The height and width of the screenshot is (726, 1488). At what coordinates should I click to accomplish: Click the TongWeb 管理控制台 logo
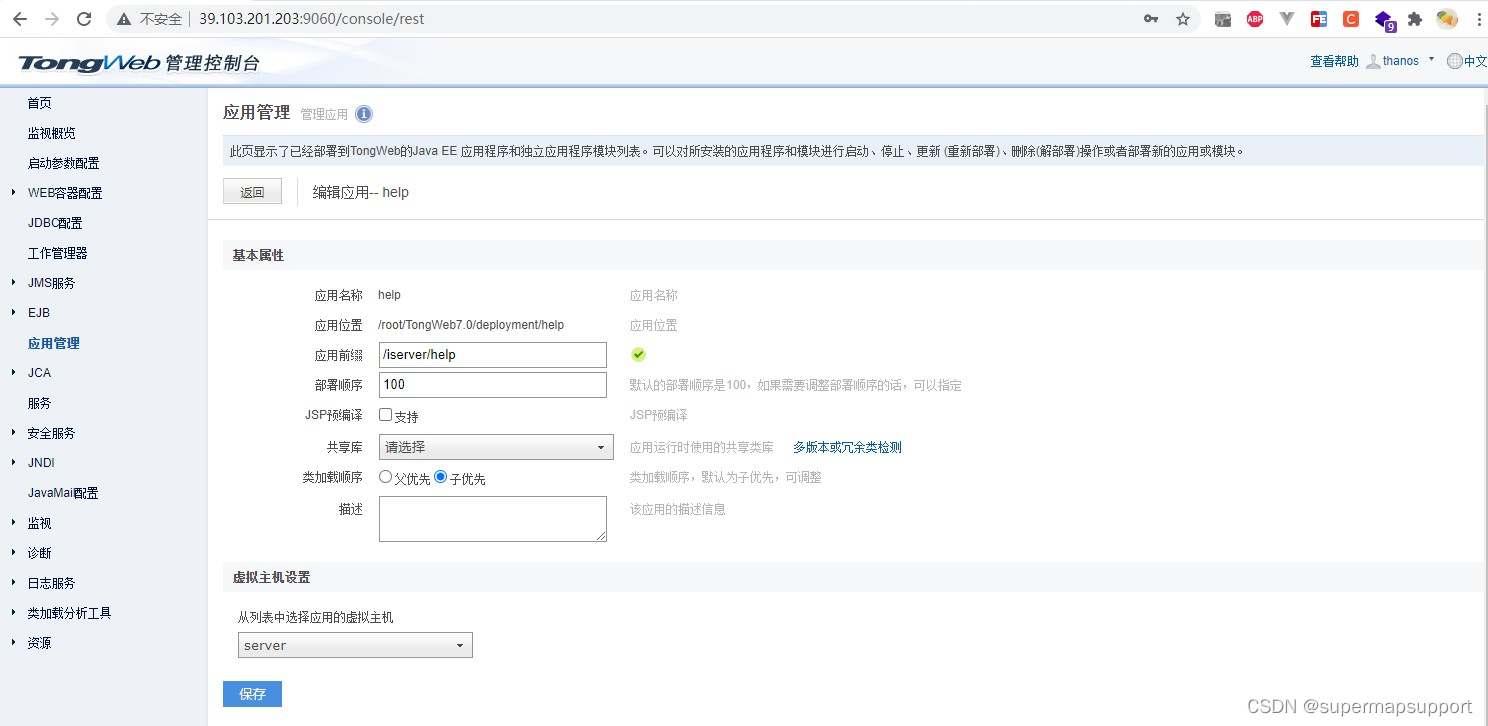point(139,63)
